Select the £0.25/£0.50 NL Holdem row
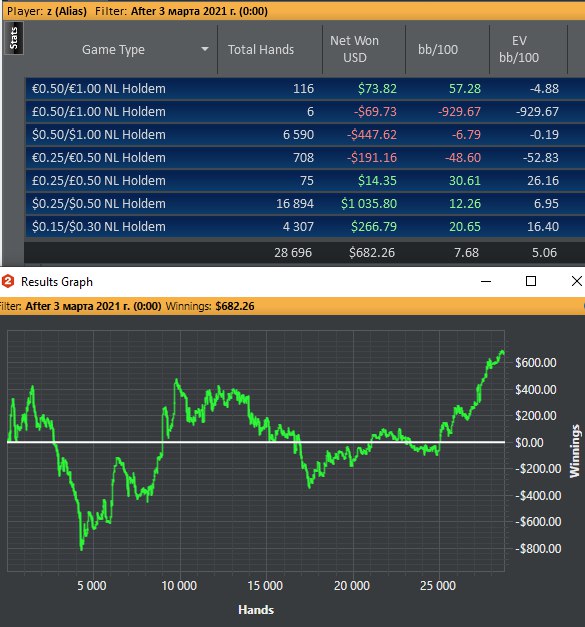 click(x=305, y=180)
